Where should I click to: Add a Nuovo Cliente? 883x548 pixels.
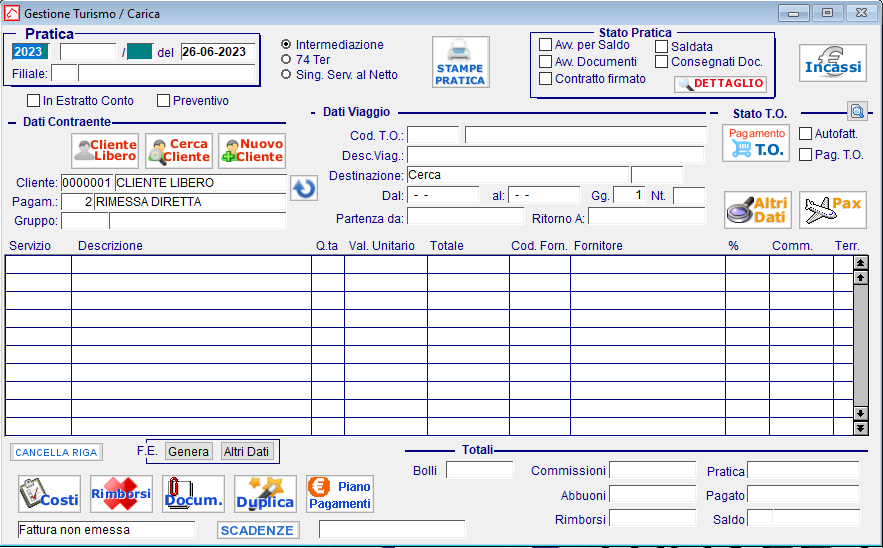click(x=252, y=151)
